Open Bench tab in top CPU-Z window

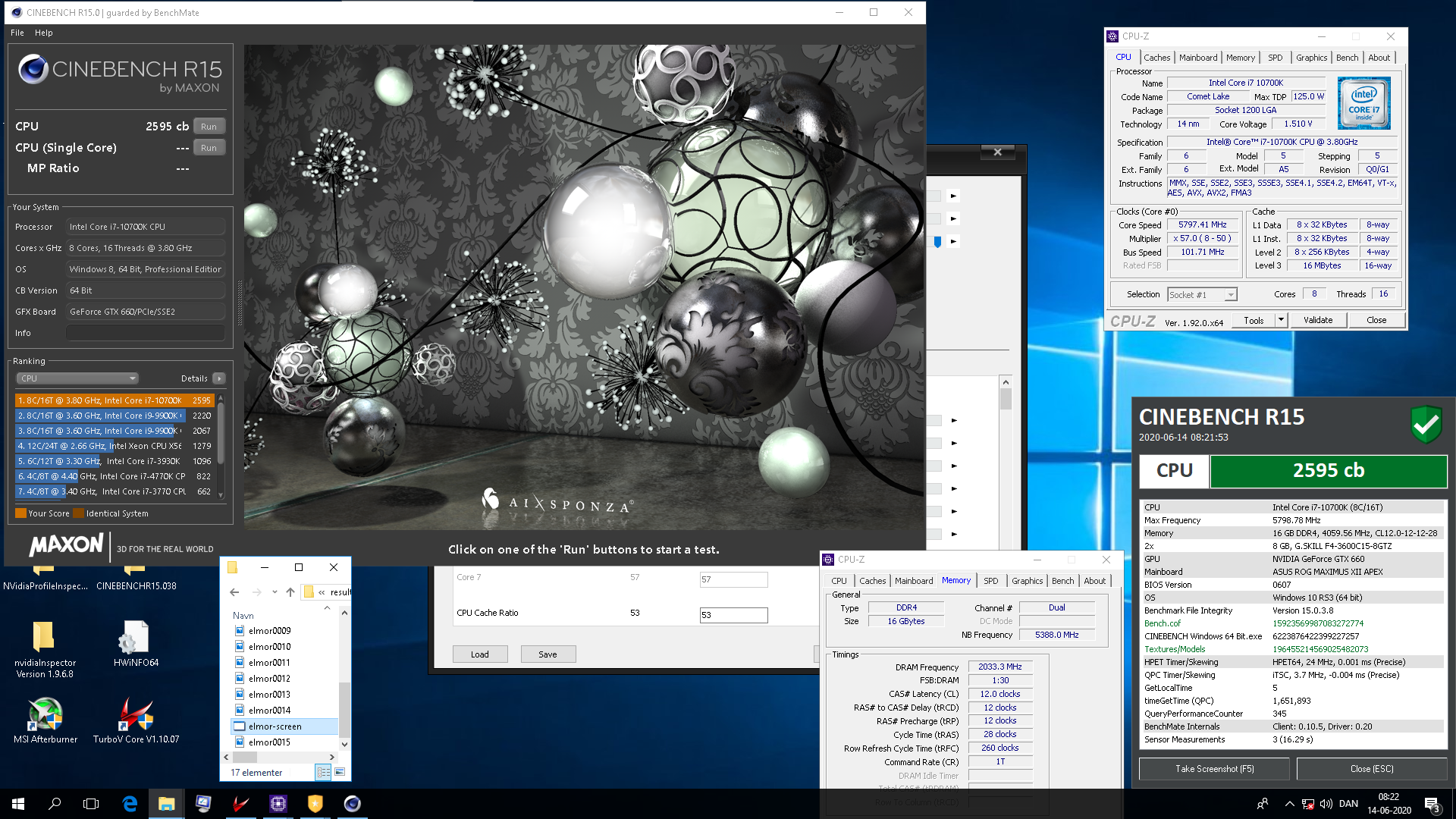click(x=1347, y=58)
